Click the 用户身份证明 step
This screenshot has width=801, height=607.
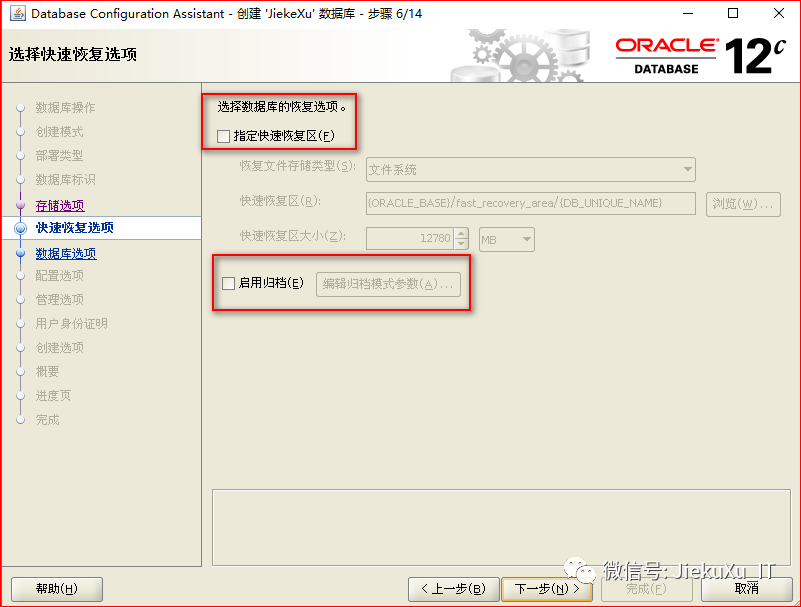(72, 324)
